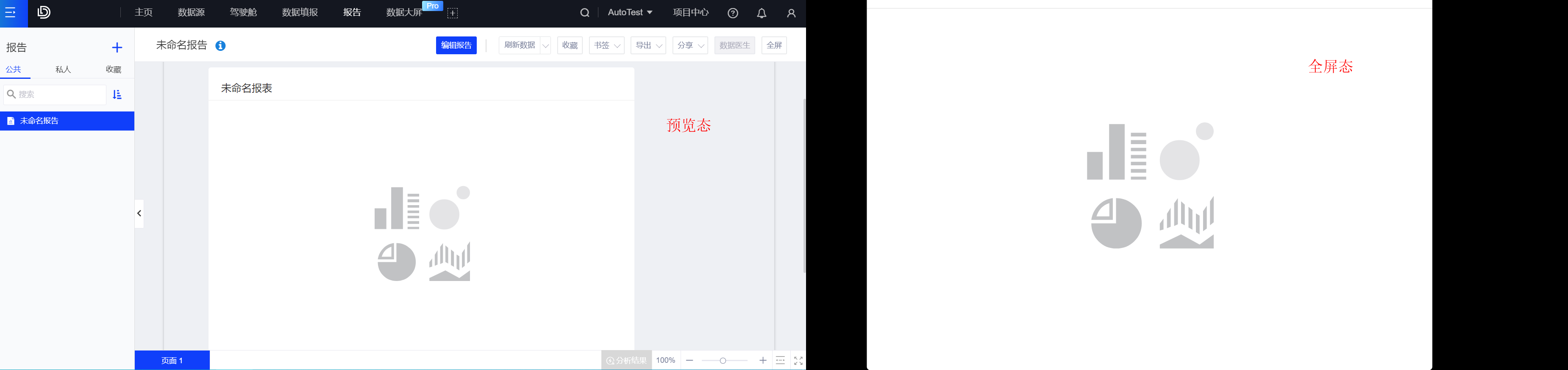Click the 未命名报表 chart title
The image size is (1568, 370).
pos(247,88)
